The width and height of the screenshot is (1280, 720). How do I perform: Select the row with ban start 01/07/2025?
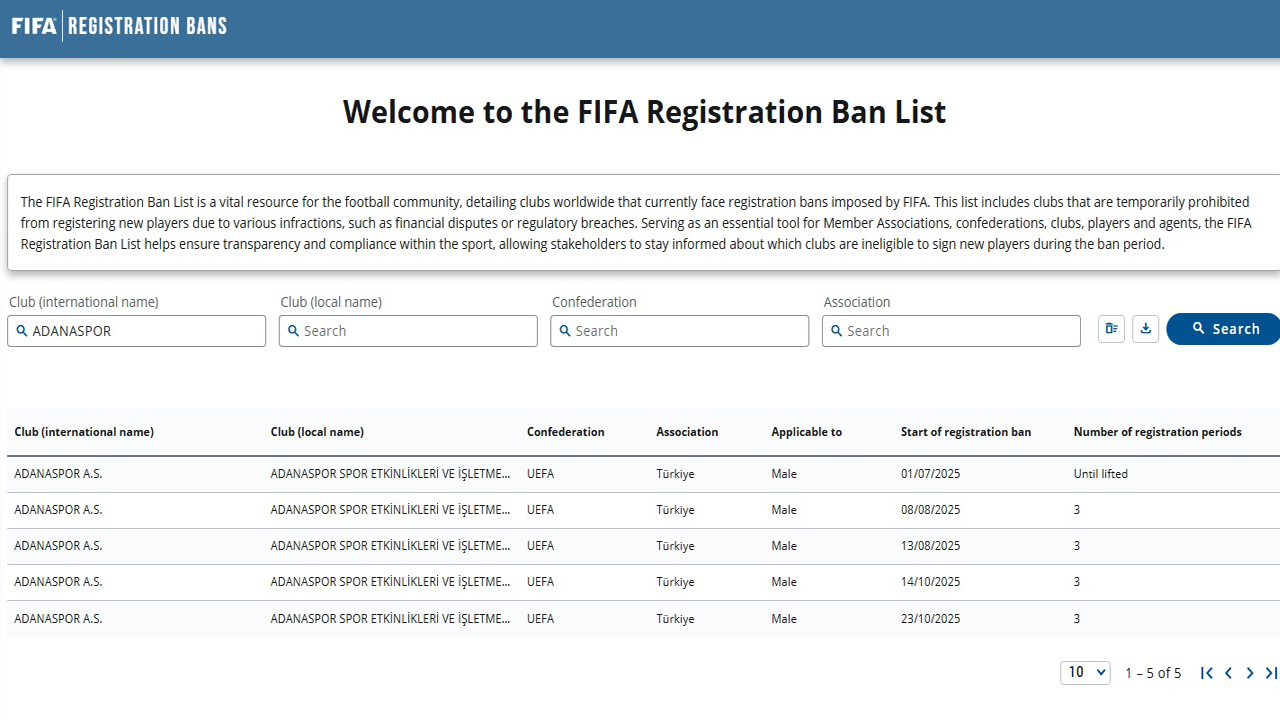point(640,474)
